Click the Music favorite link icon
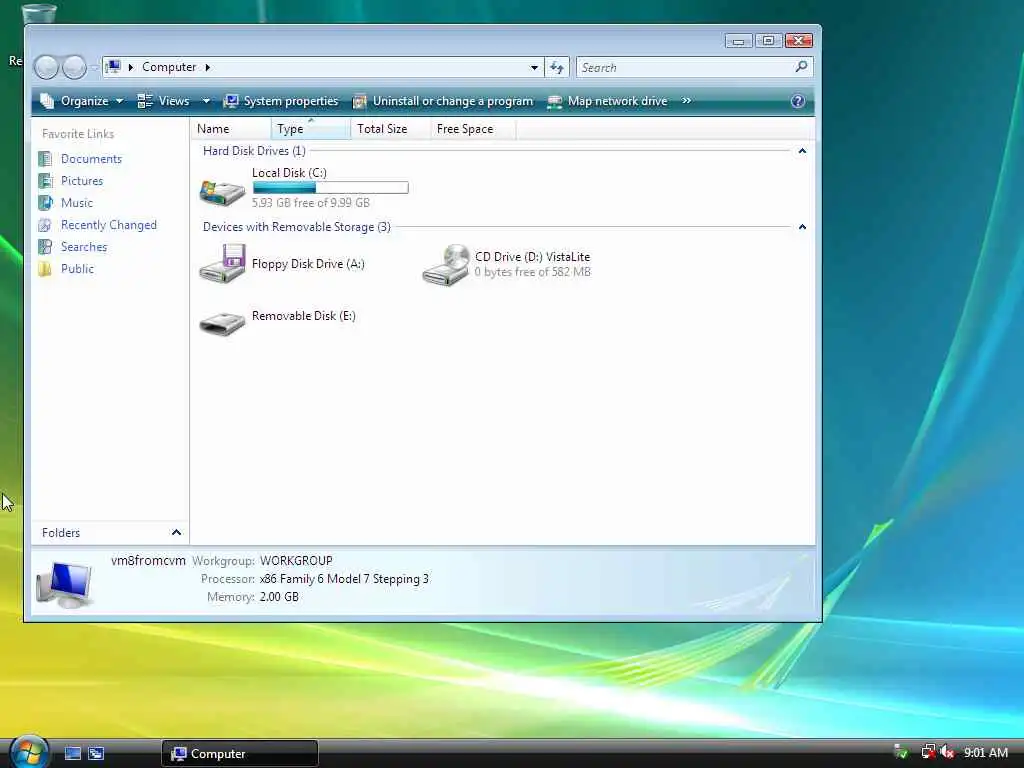 click(x=45, y=203)
